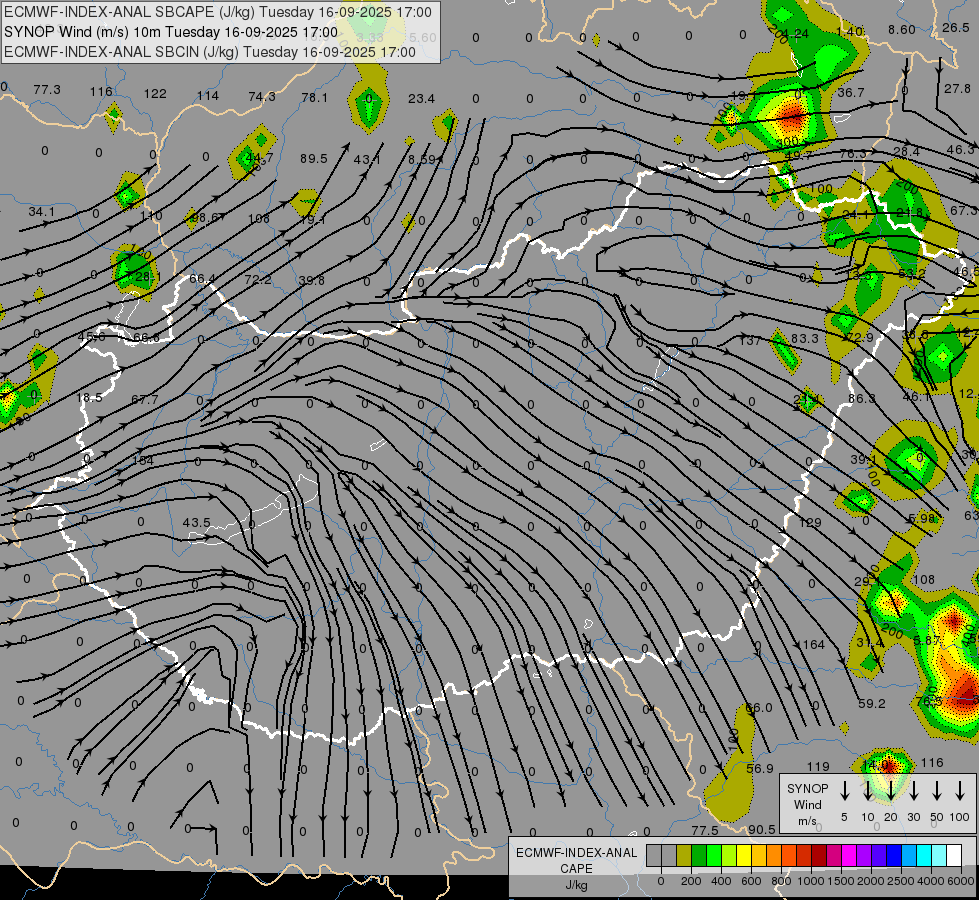This screenshot has width=979, height=900.
Task: Click the map value 28.4
Action: tap(906, 151)
